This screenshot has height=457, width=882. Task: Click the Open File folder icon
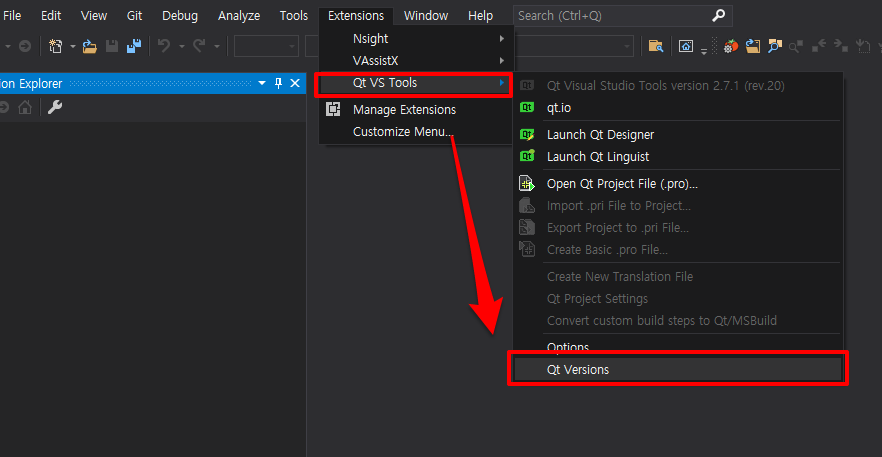click(89, 46)
